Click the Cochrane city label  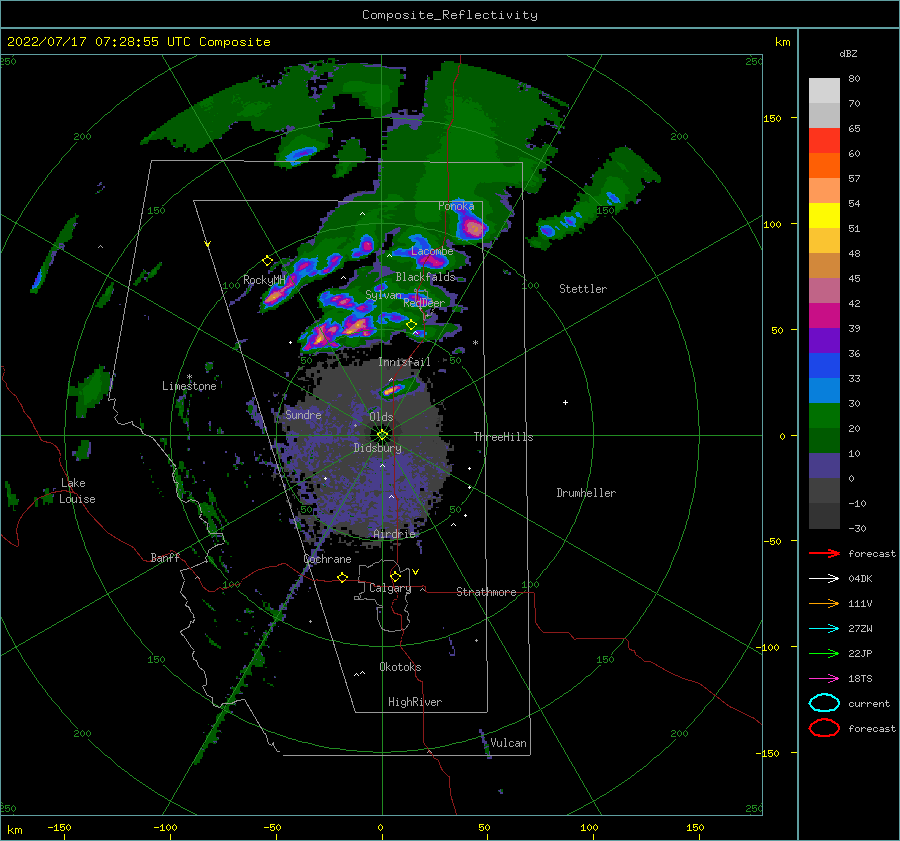point(327,559)
